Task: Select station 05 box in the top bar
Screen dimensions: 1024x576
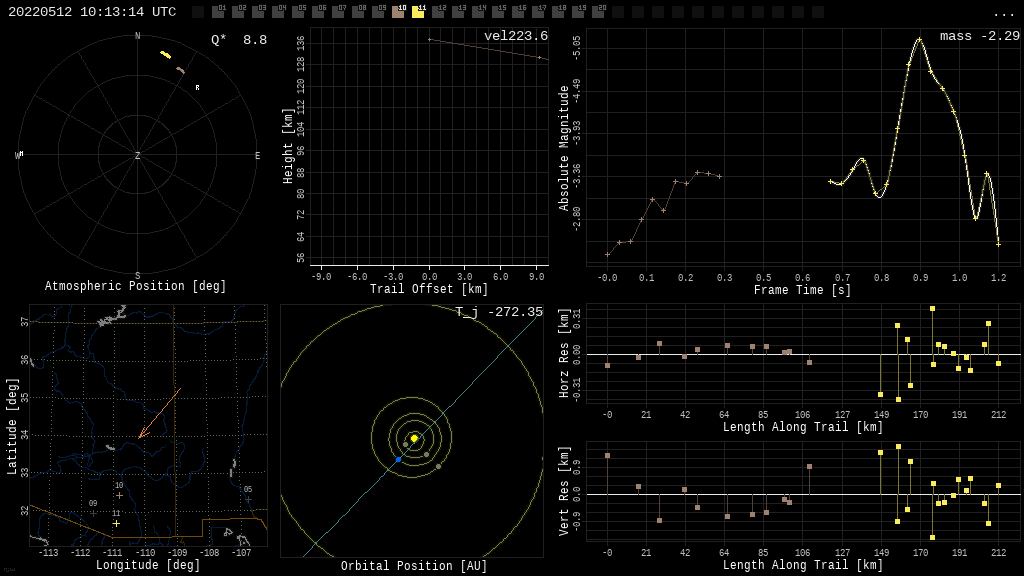Action: point(298,12)
